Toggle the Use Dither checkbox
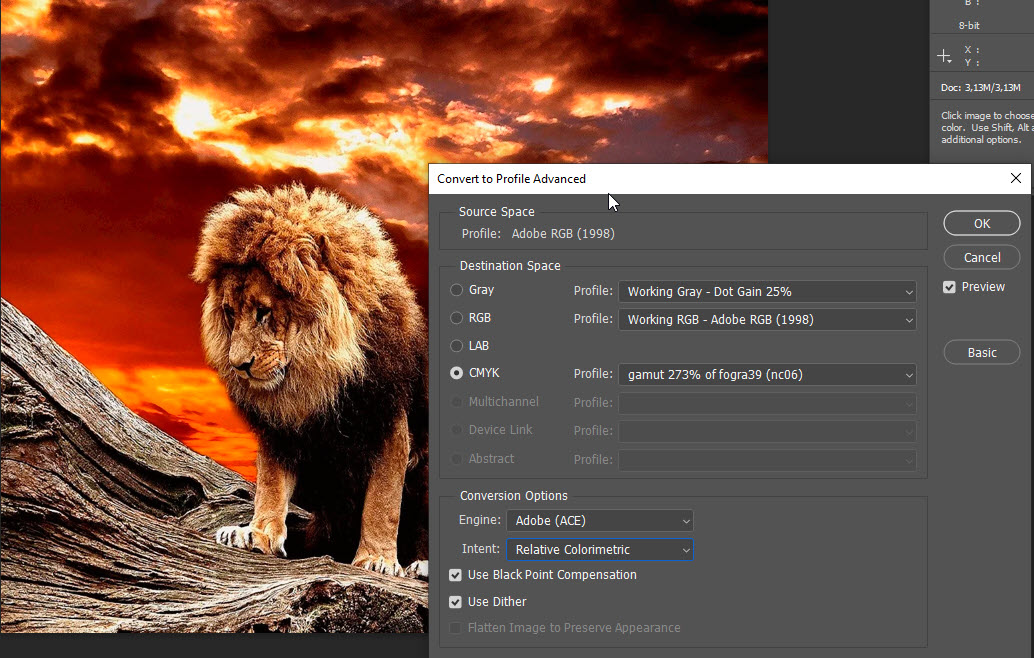The image size is (1034, 658). tap(456, 602)
